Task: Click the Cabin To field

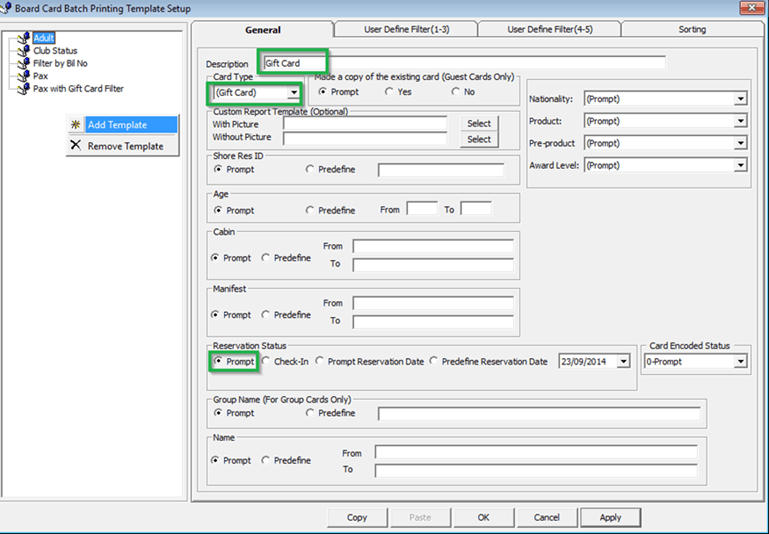Action: (433, 264)
